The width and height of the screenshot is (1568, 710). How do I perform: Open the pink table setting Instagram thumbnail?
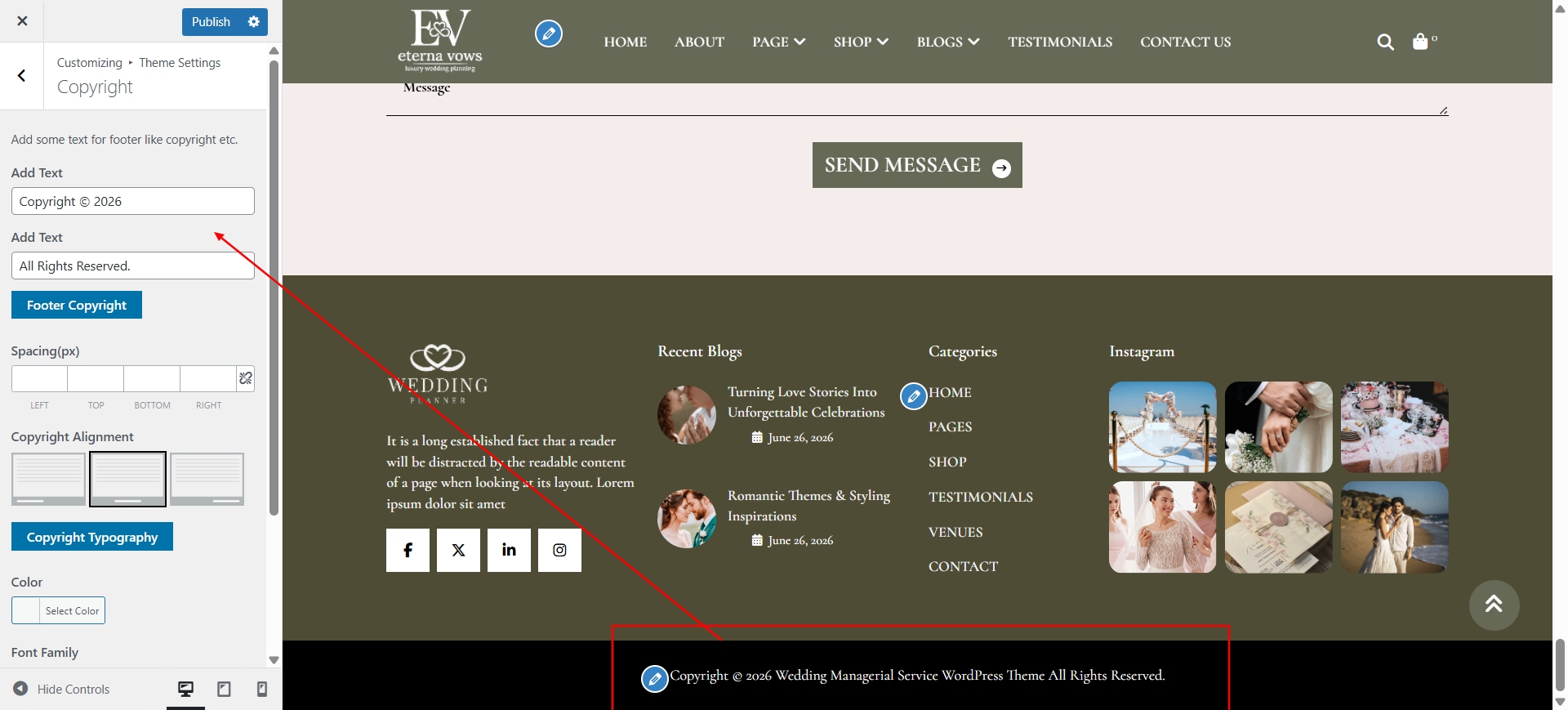point(1394,427)
